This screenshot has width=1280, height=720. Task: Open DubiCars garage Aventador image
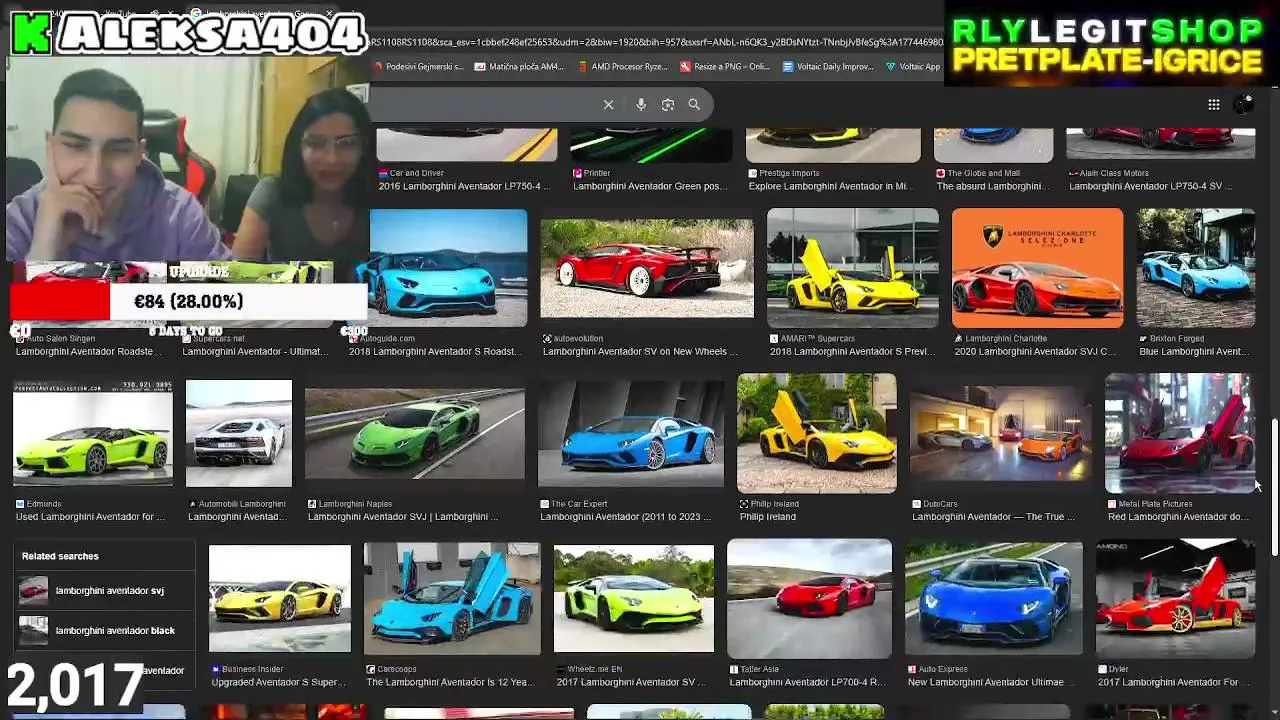[1000, 434]
